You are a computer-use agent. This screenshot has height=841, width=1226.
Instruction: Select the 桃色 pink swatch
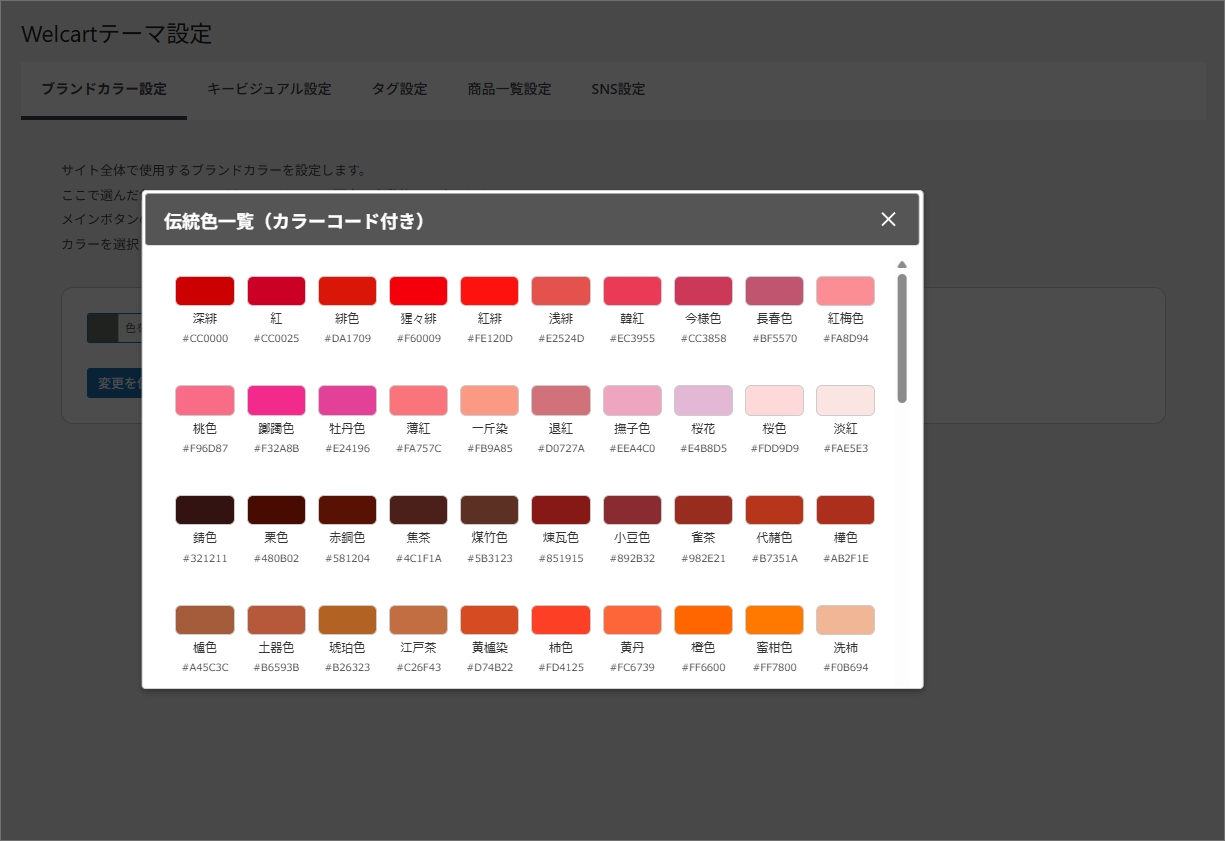[x=204, y=400]
